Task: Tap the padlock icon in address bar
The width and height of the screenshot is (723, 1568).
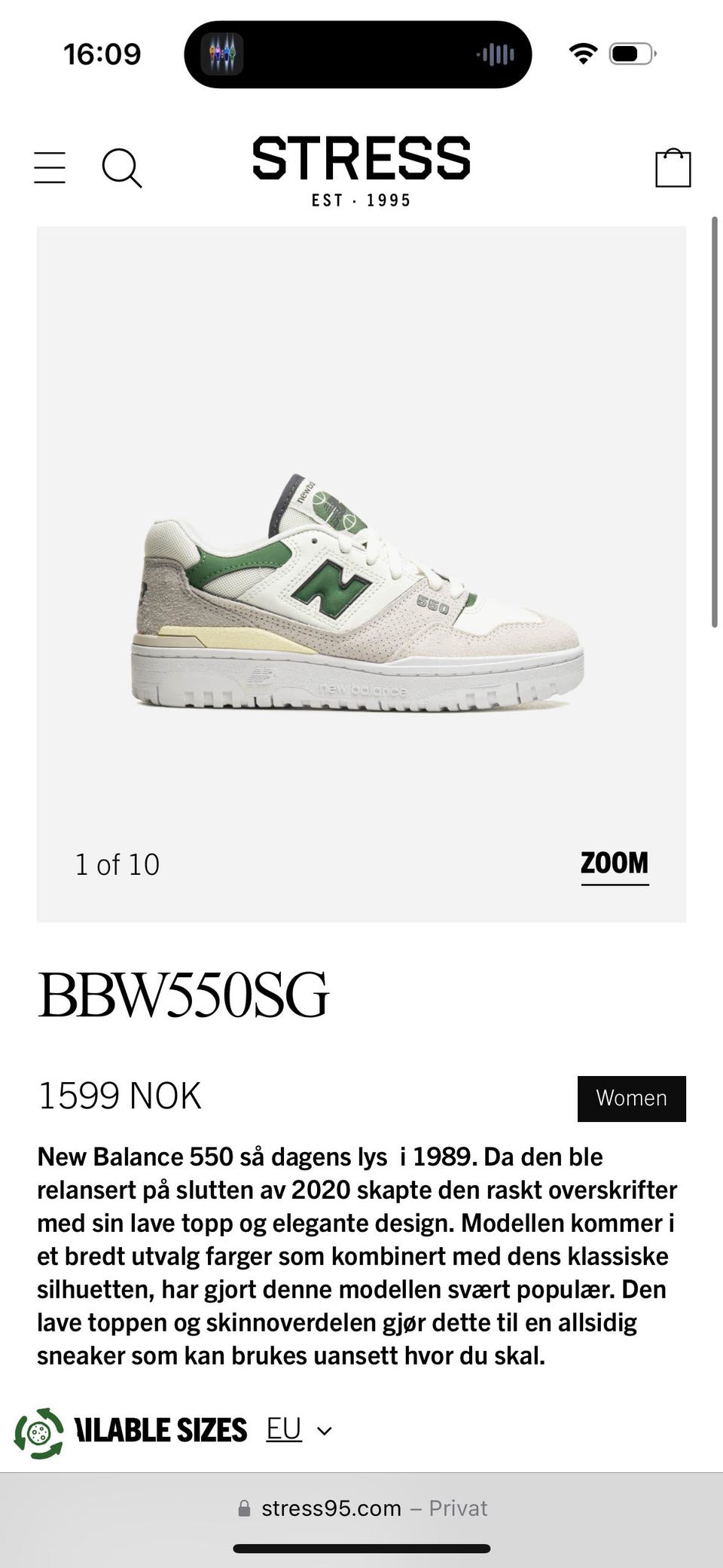Action: [x=244, y=1508]
